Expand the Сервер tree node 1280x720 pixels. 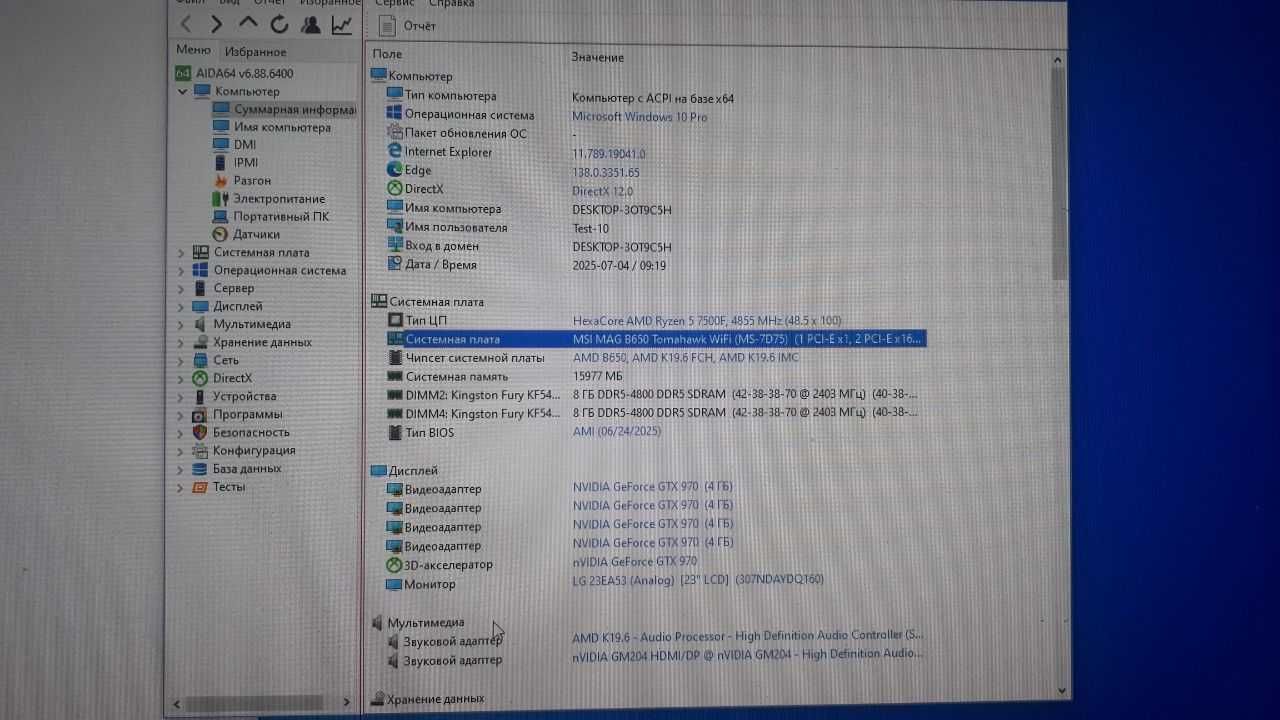[181, 289]
